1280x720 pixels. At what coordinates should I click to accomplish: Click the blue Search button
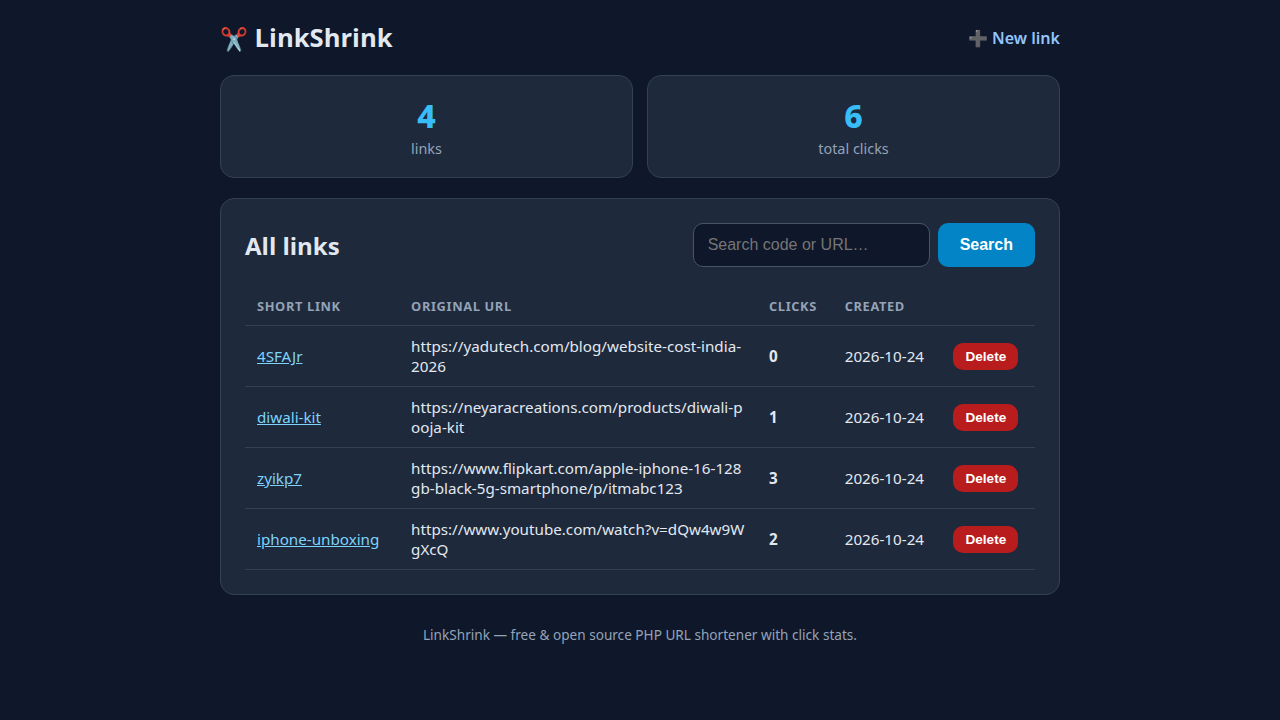coord(986,245)
